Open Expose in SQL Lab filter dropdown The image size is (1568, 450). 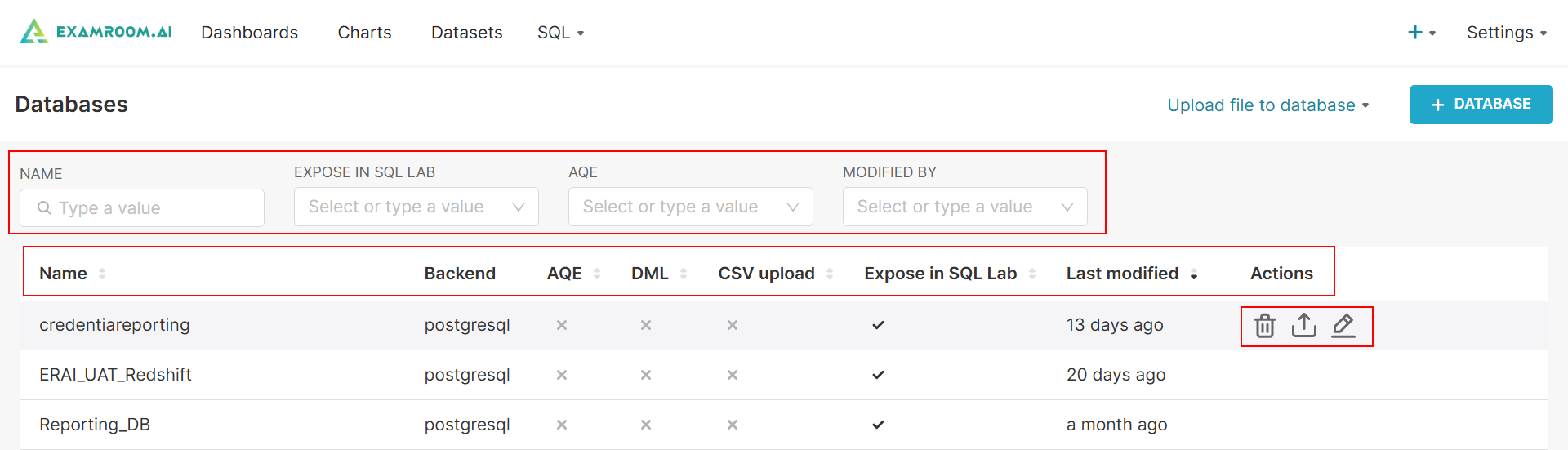point(416,207)
